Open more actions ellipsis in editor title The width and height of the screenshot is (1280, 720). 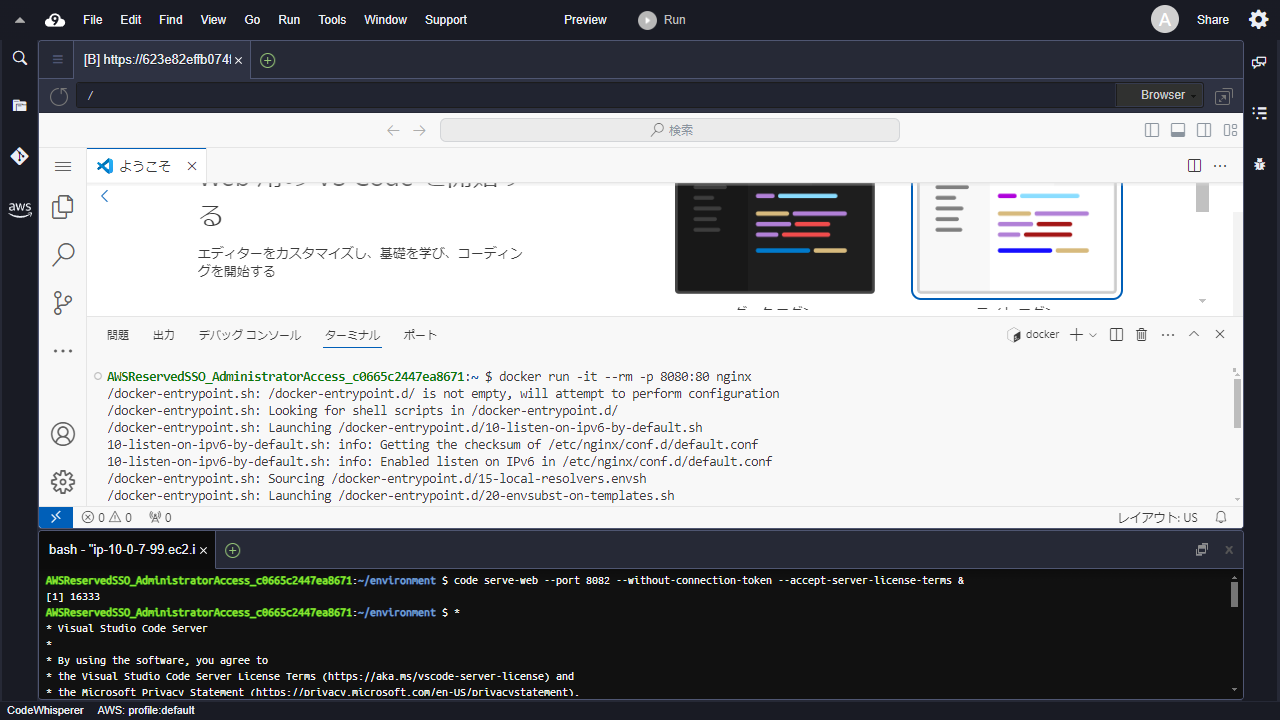[1220, 166]
